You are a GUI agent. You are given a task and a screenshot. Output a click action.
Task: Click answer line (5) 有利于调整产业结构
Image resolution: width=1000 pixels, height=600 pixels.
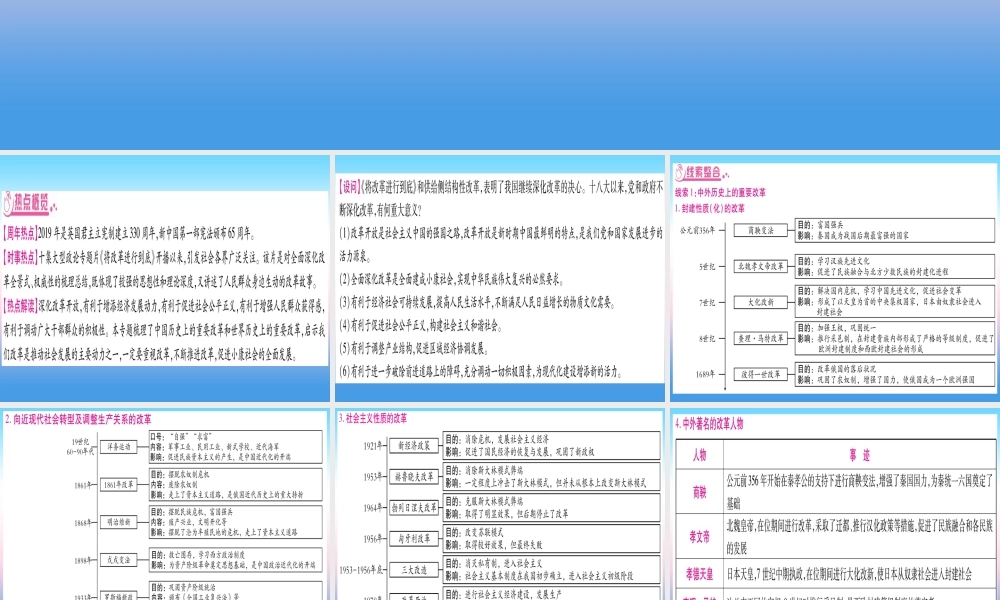pos(414,349)
